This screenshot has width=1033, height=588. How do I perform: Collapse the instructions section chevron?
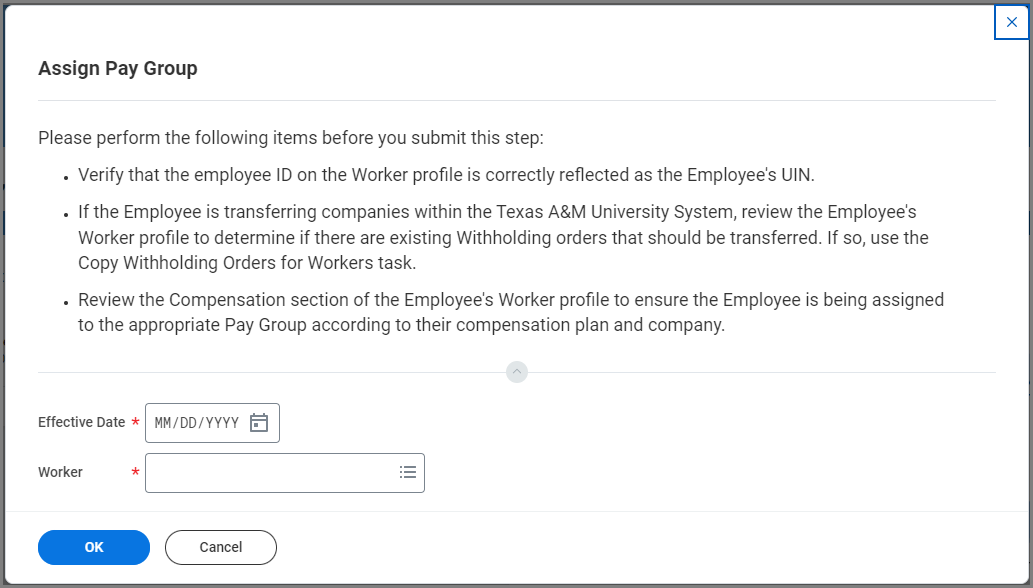[517, 372]
